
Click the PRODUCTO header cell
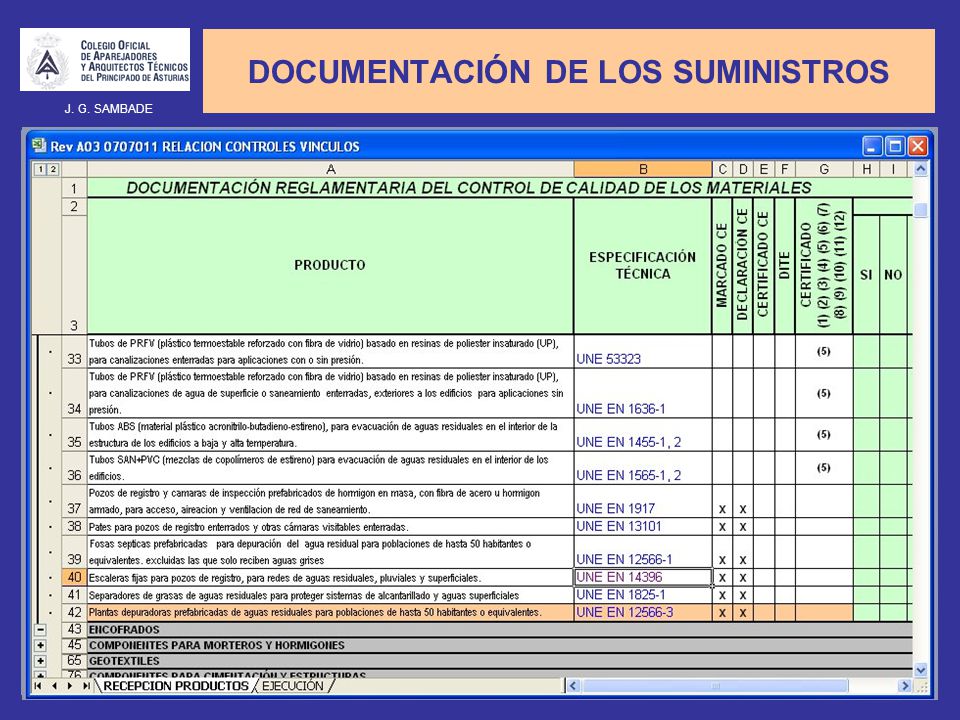330,265
